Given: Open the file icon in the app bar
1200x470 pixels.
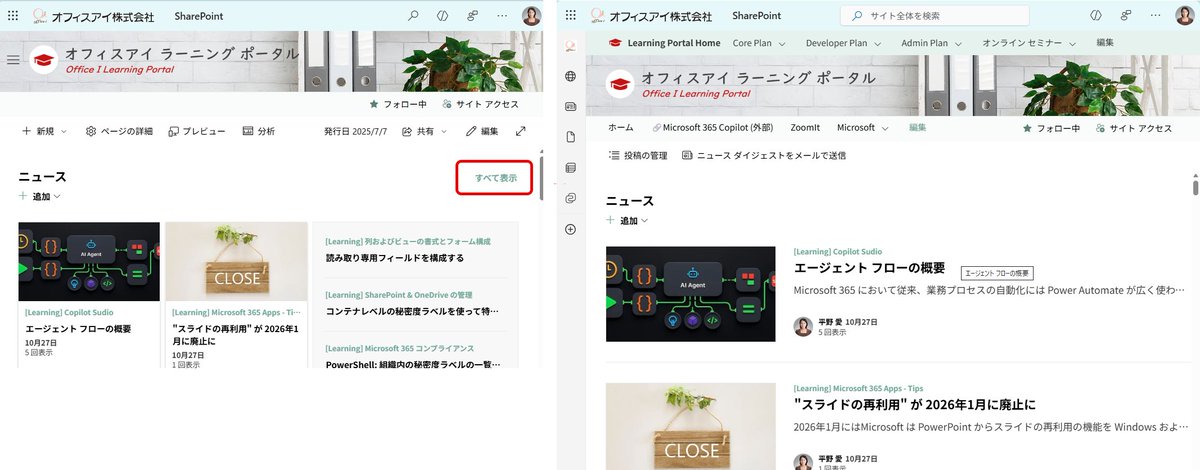Looking at the screenshot, I should coord(571,137).
